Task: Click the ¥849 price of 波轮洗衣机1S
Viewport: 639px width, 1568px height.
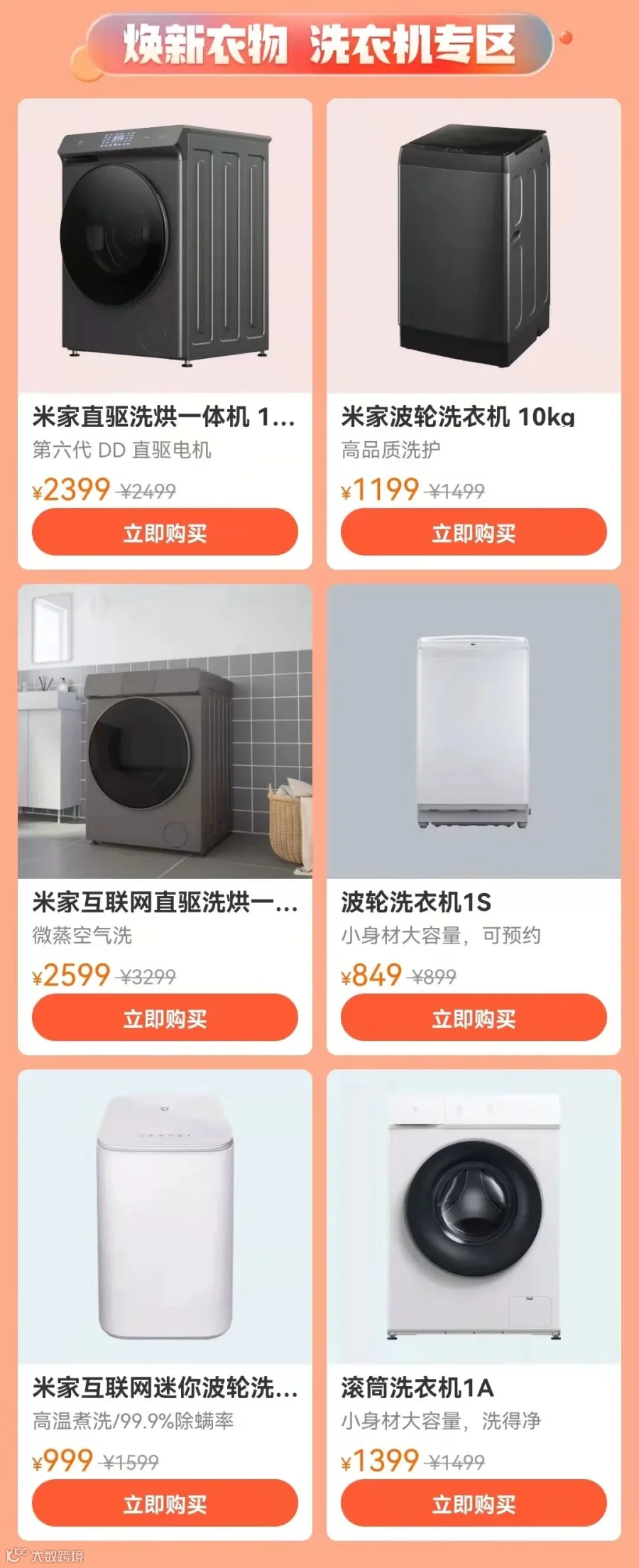Action: tap(371, 975)
